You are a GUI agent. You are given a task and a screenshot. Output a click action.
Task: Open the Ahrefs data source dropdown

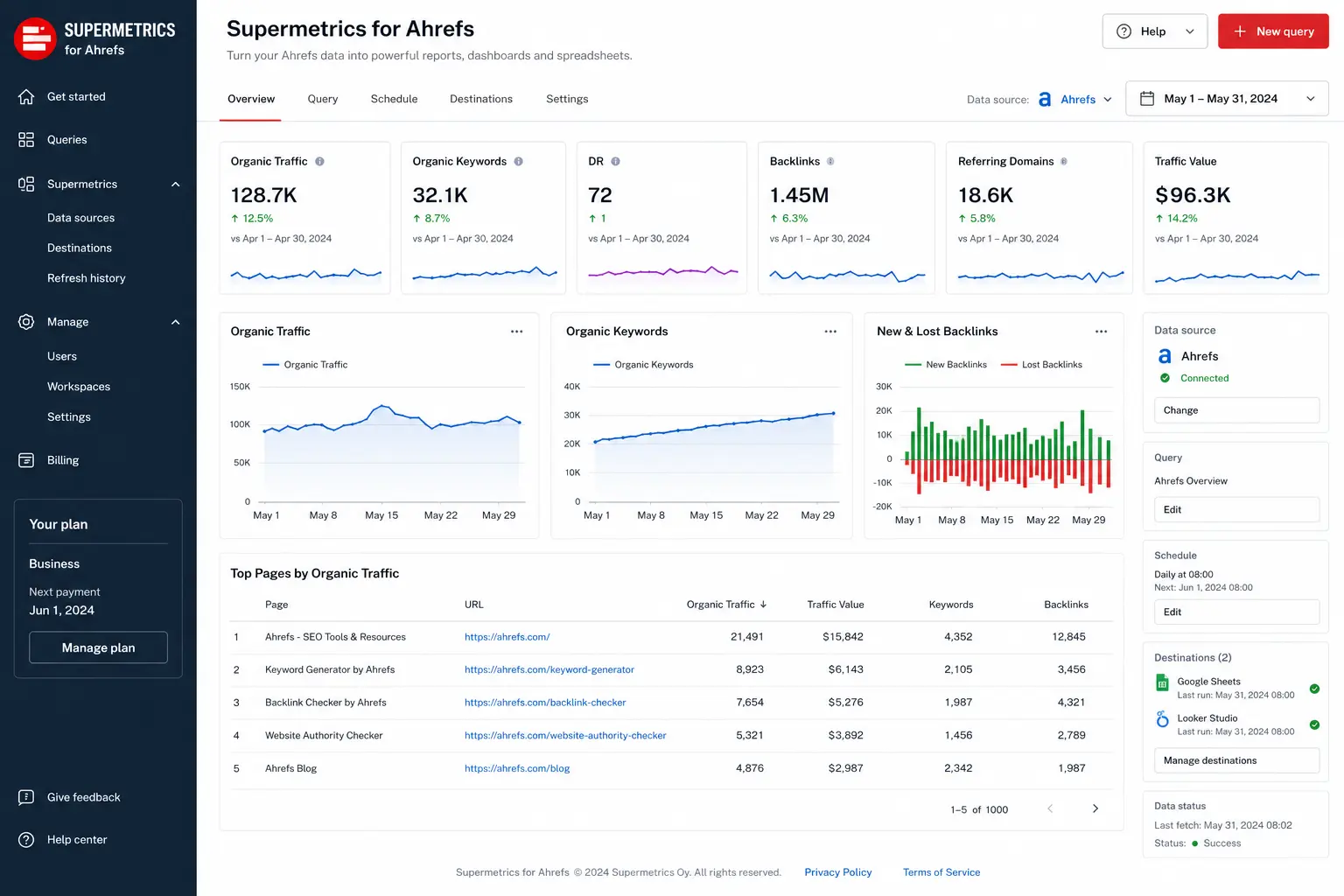tap(1075, 100)
